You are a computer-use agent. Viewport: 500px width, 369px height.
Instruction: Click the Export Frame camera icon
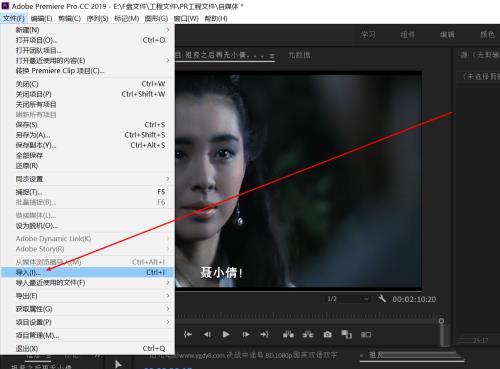point(328,334)
